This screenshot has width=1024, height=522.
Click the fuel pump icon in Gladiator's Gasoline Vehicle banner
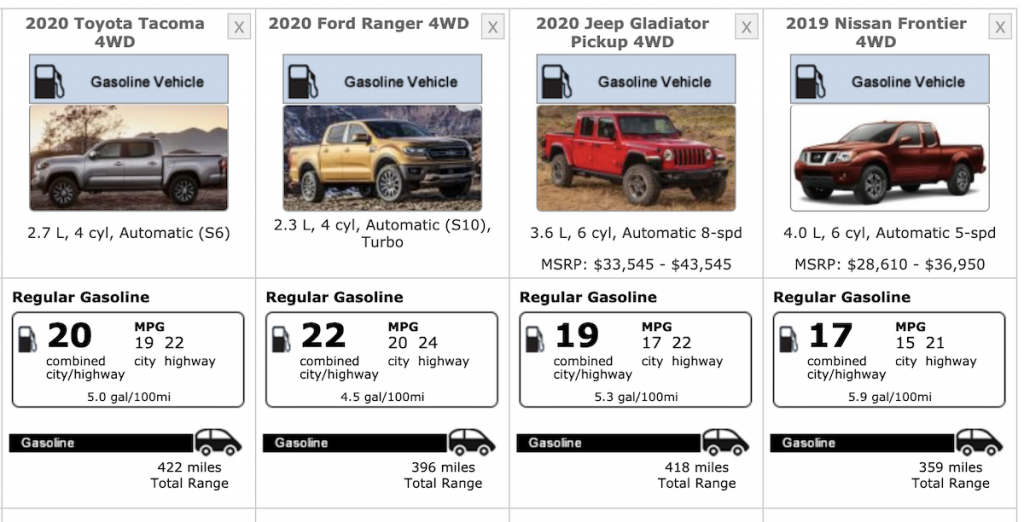[556, 82]
